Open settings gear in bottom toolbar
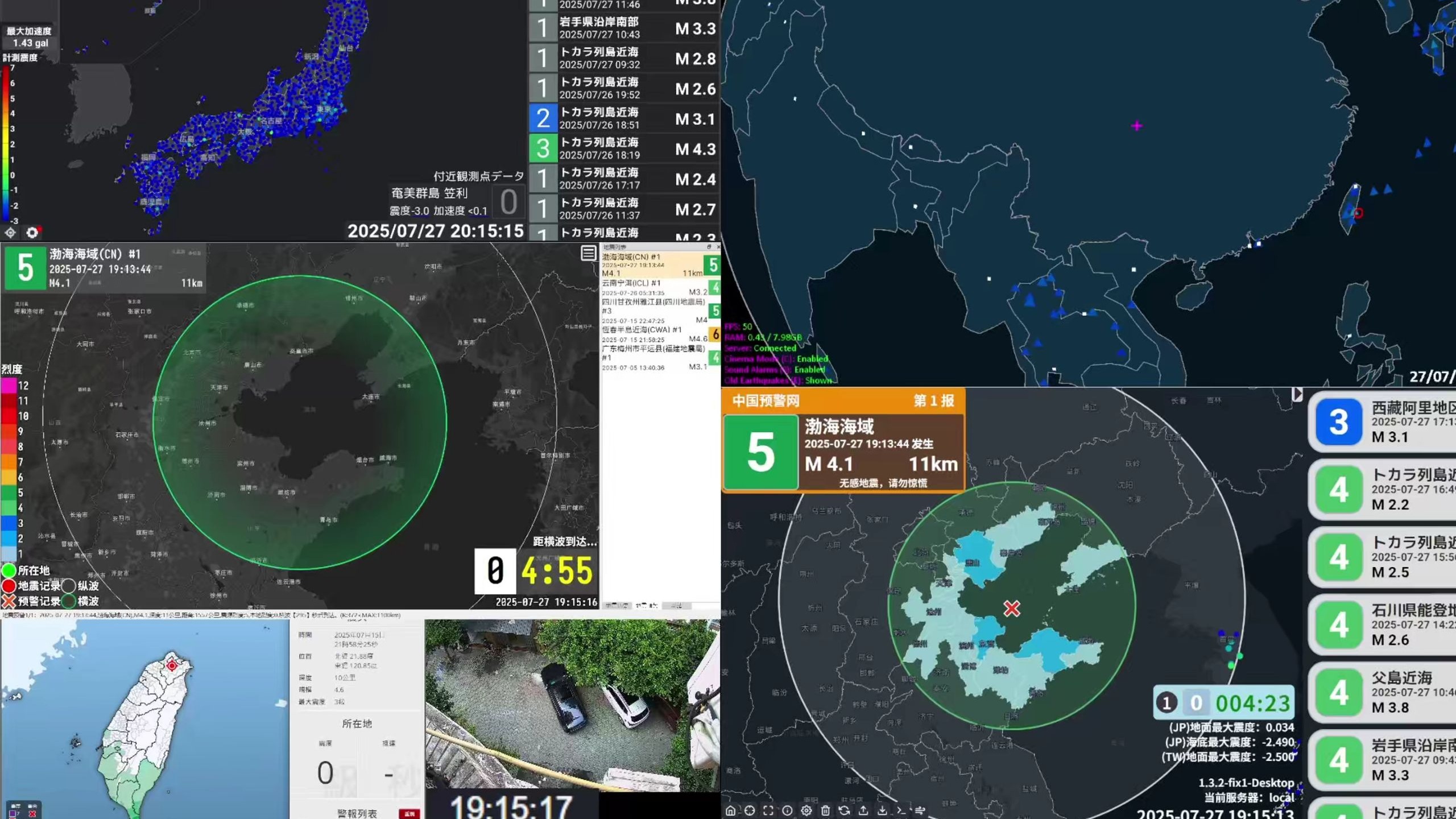 (806, 810)
